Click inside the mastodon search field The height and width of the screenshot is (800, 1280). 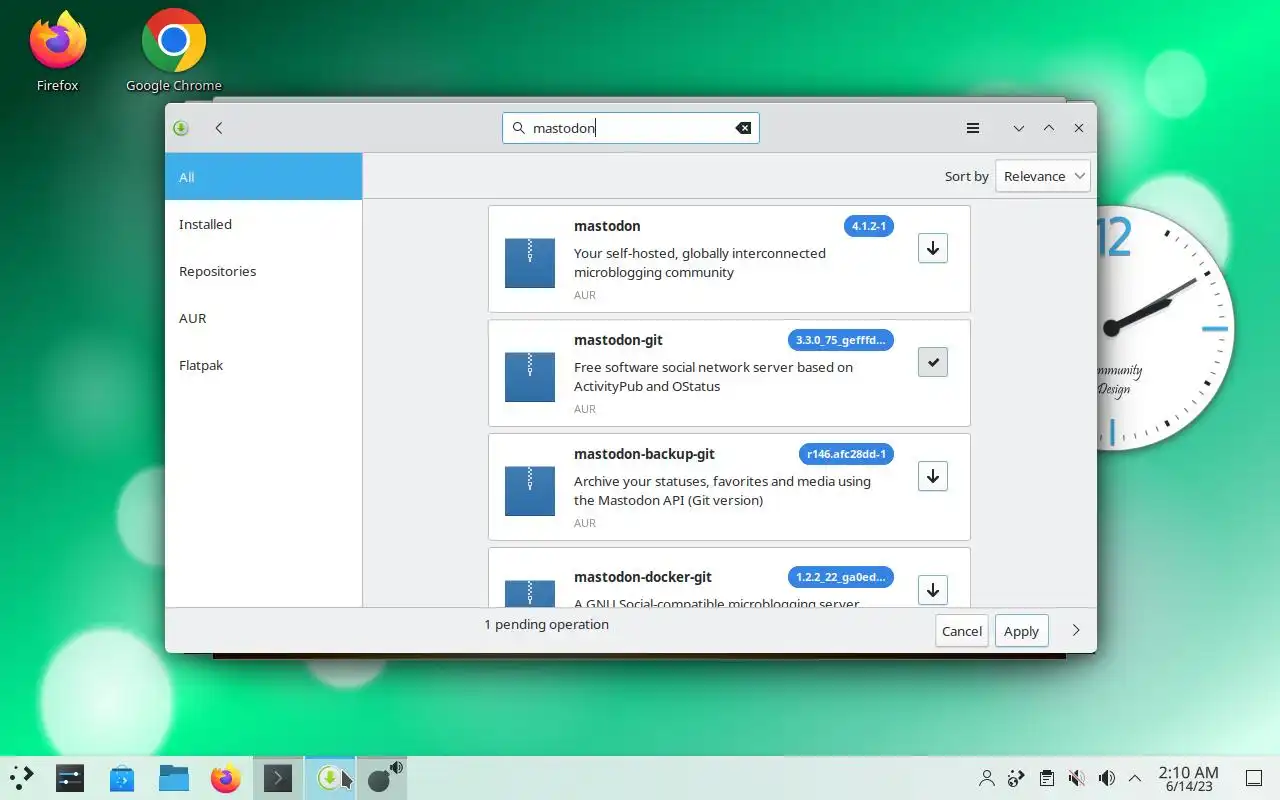click(x=630, y=128)
